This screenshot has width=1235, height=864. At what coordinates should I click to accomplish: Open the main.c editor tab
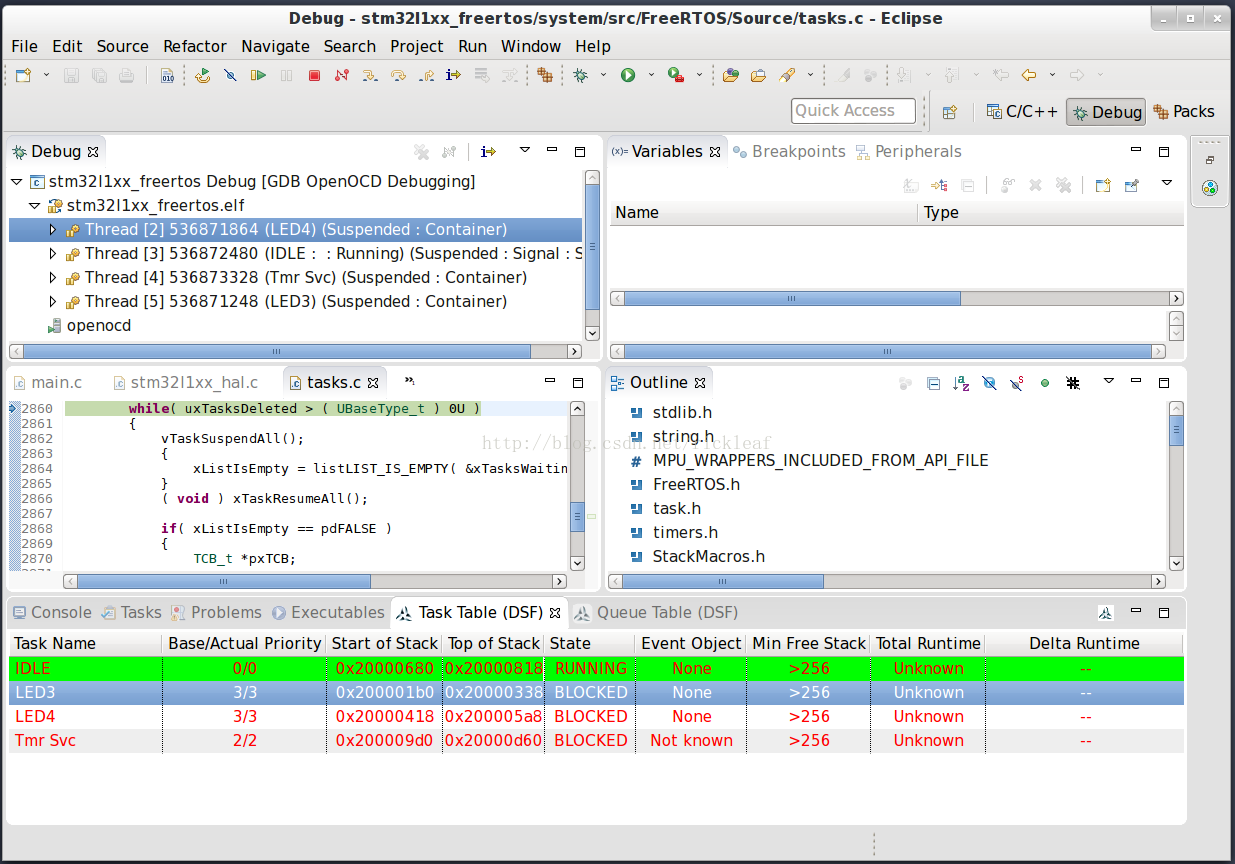click(47, 382)
